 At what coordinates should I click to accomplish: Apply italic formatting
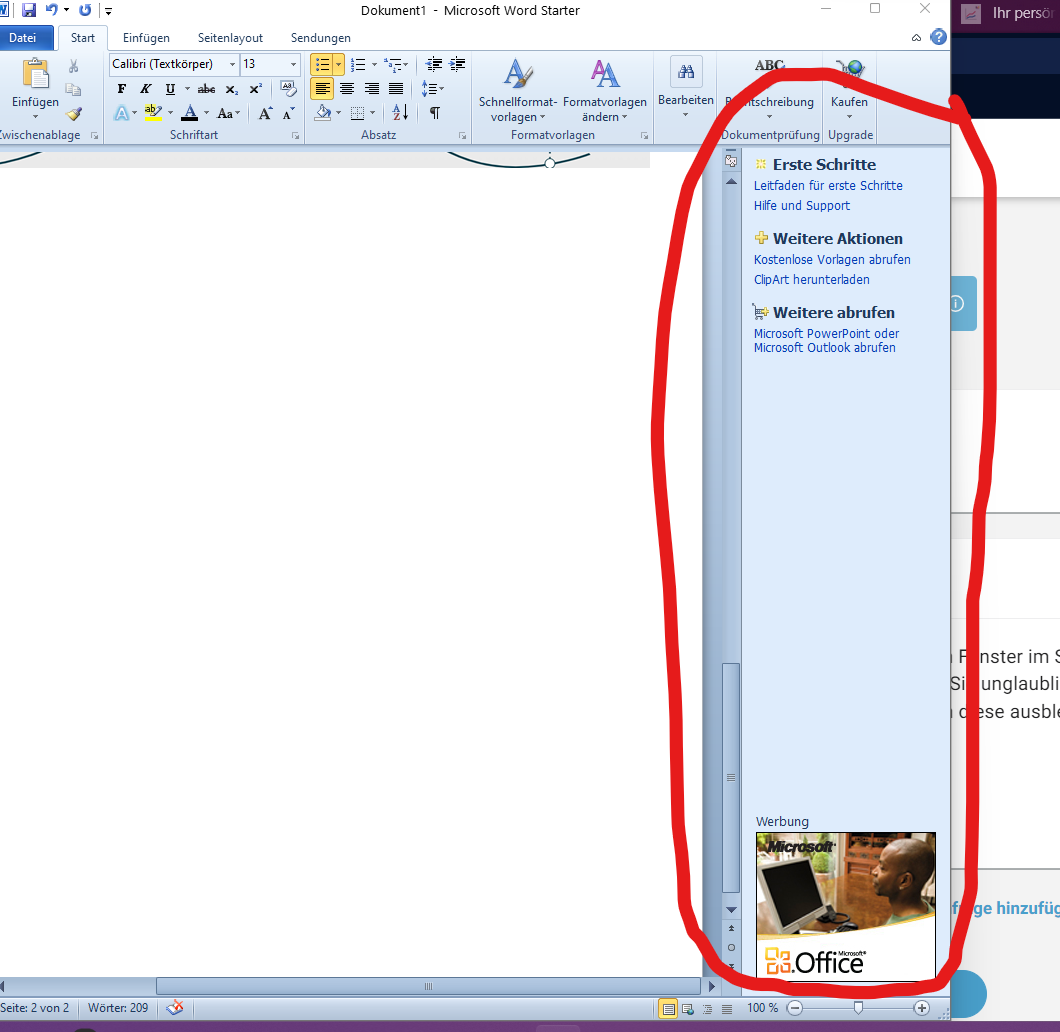coord(145,88)
